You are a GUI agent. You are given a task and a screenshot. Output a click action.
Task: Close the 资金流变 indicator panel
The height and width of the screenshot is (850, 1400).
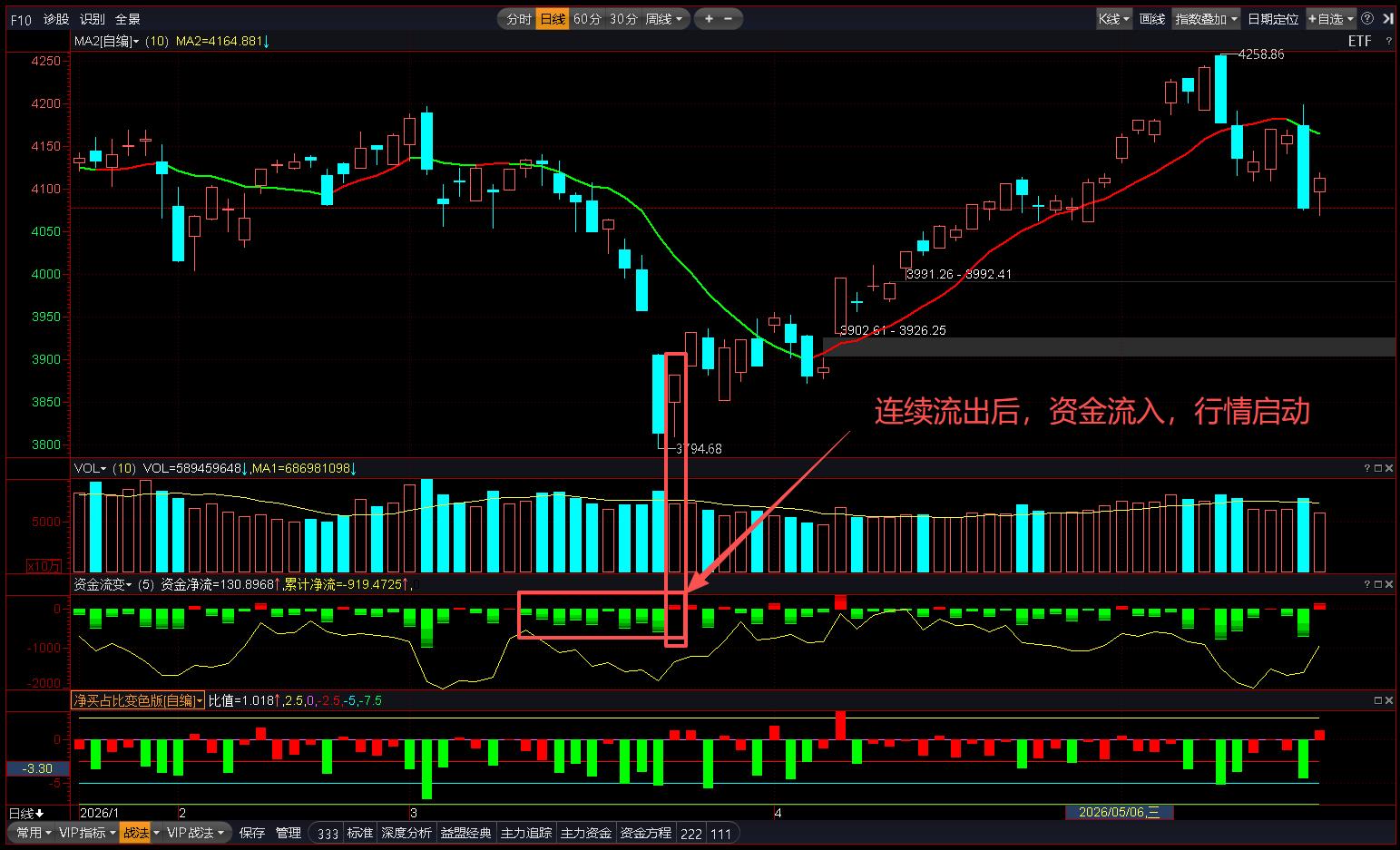coord(1388,584)
